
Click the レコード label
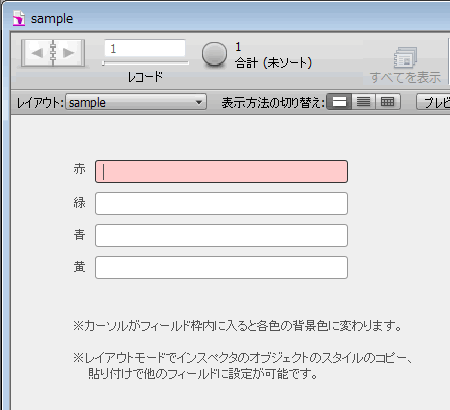[145, 77]
